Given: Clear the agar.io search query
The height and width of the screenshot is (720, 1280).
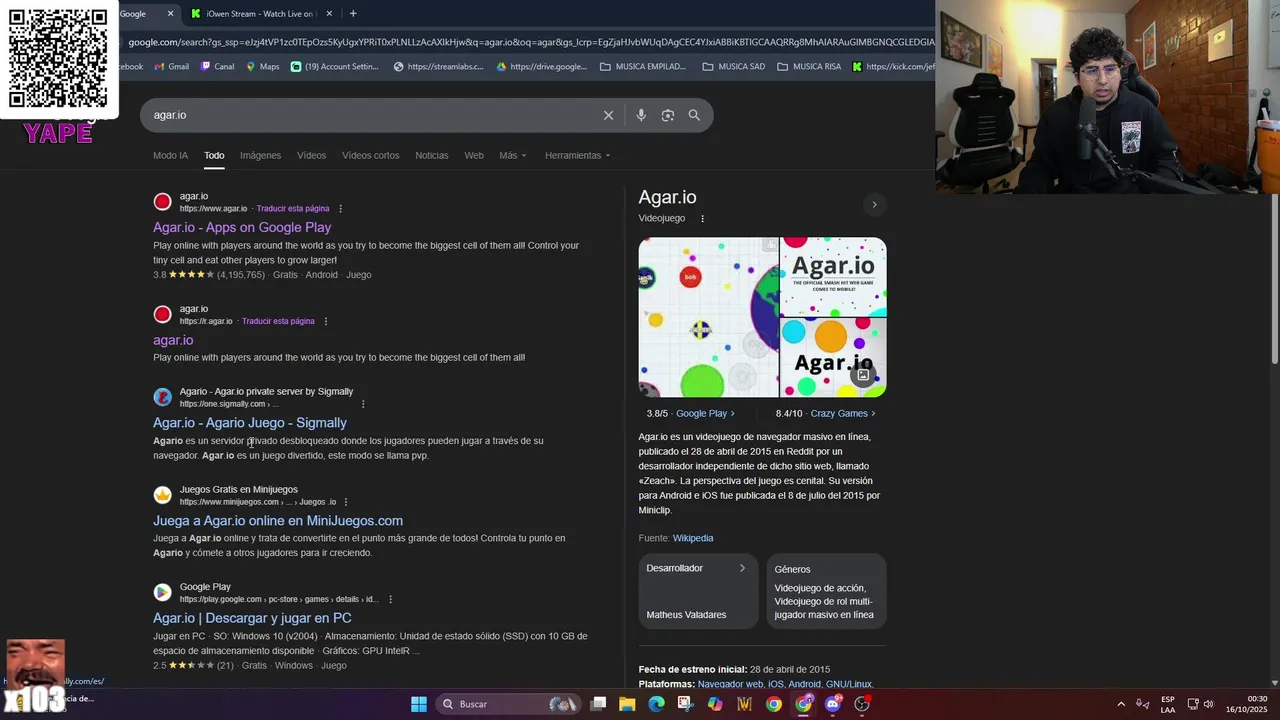Looking at the screenshot, I should (608, 115).
